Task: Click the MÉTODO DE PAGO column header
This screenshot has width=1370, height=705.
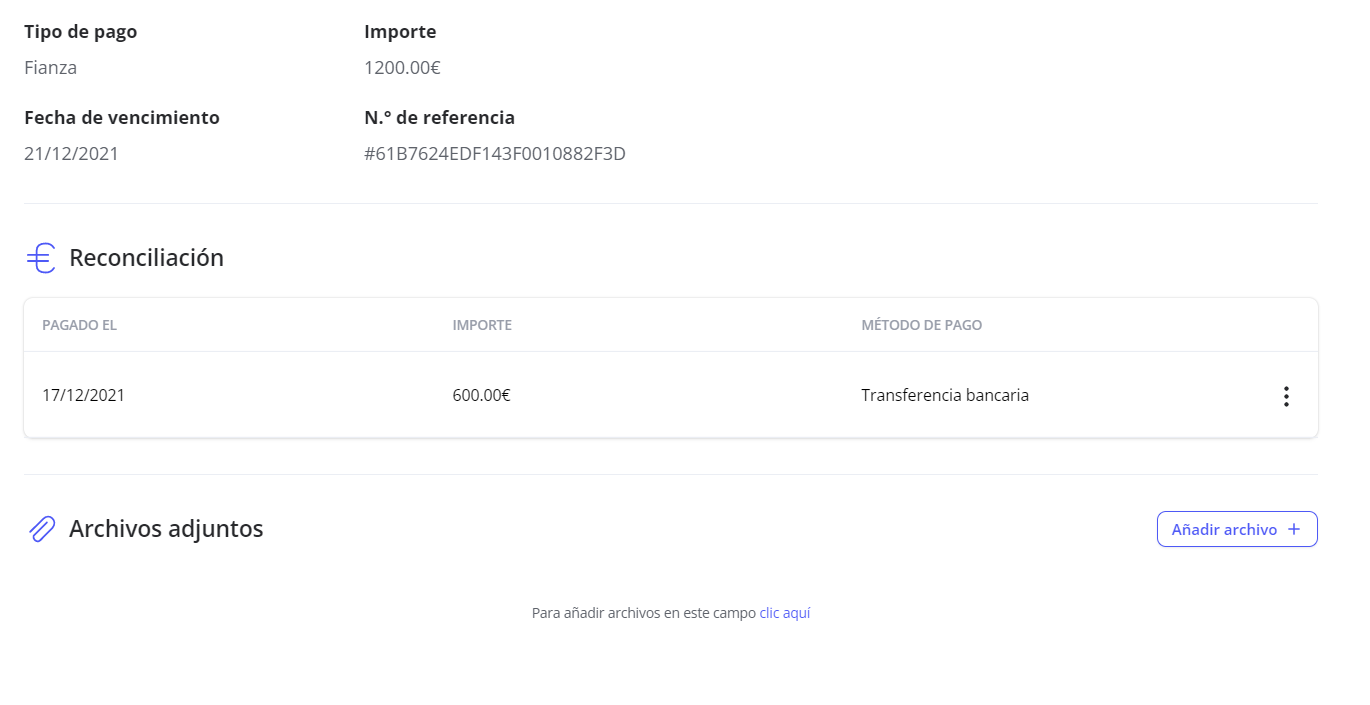Action: click(921, 325)
